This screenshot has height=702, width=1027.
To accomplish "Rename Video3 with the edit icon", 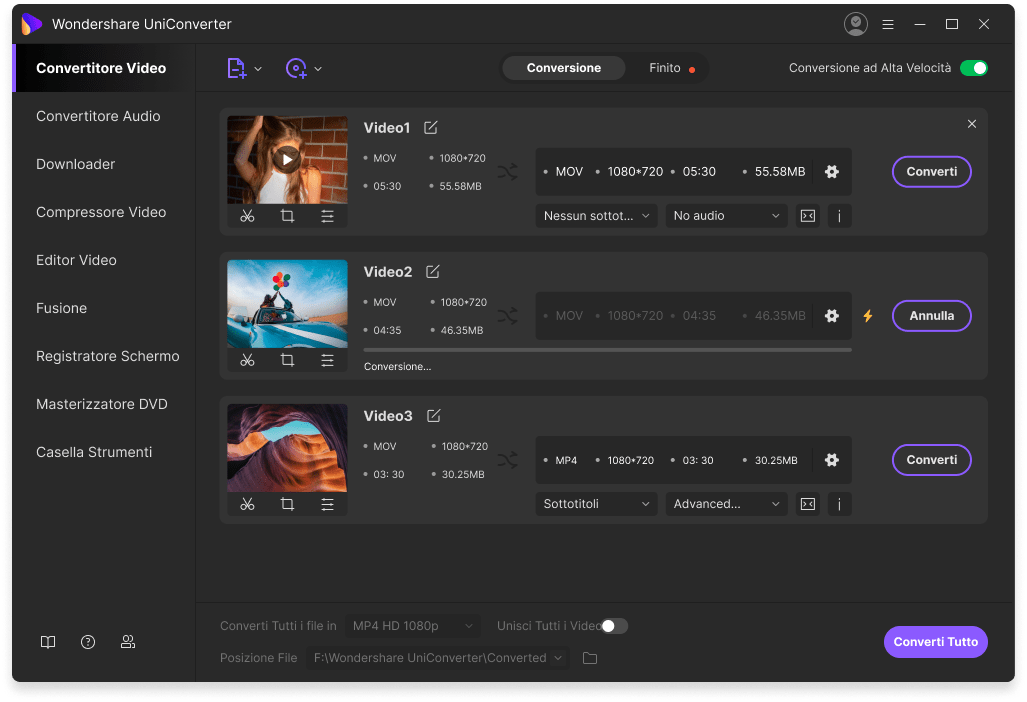I will tap(434, 416).
